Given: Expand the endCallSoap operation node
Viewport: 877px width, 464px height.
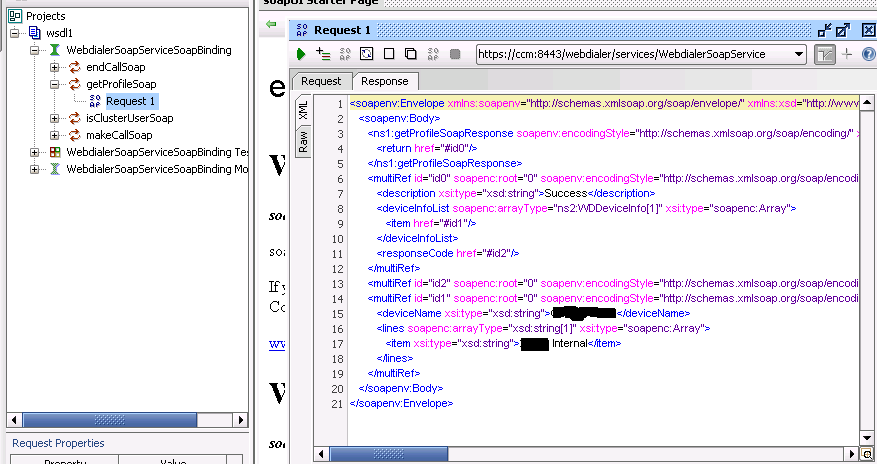Looking at the screenshot, I should [54, 67].
